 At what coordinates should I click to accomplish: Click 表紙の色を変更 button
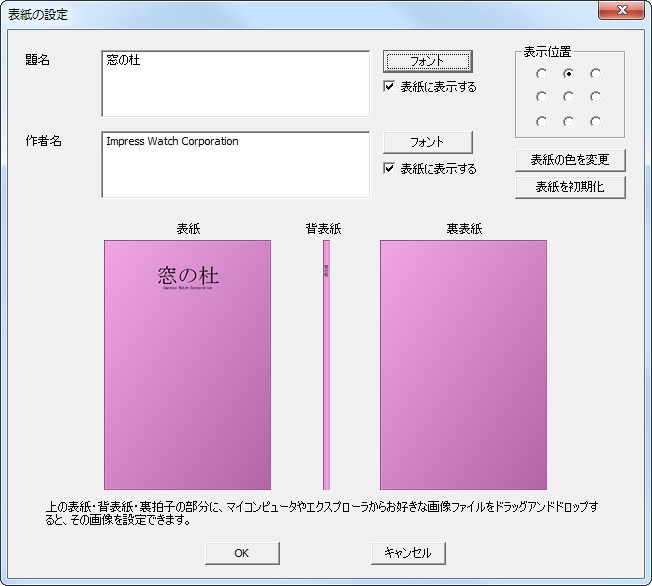[570, 160]
